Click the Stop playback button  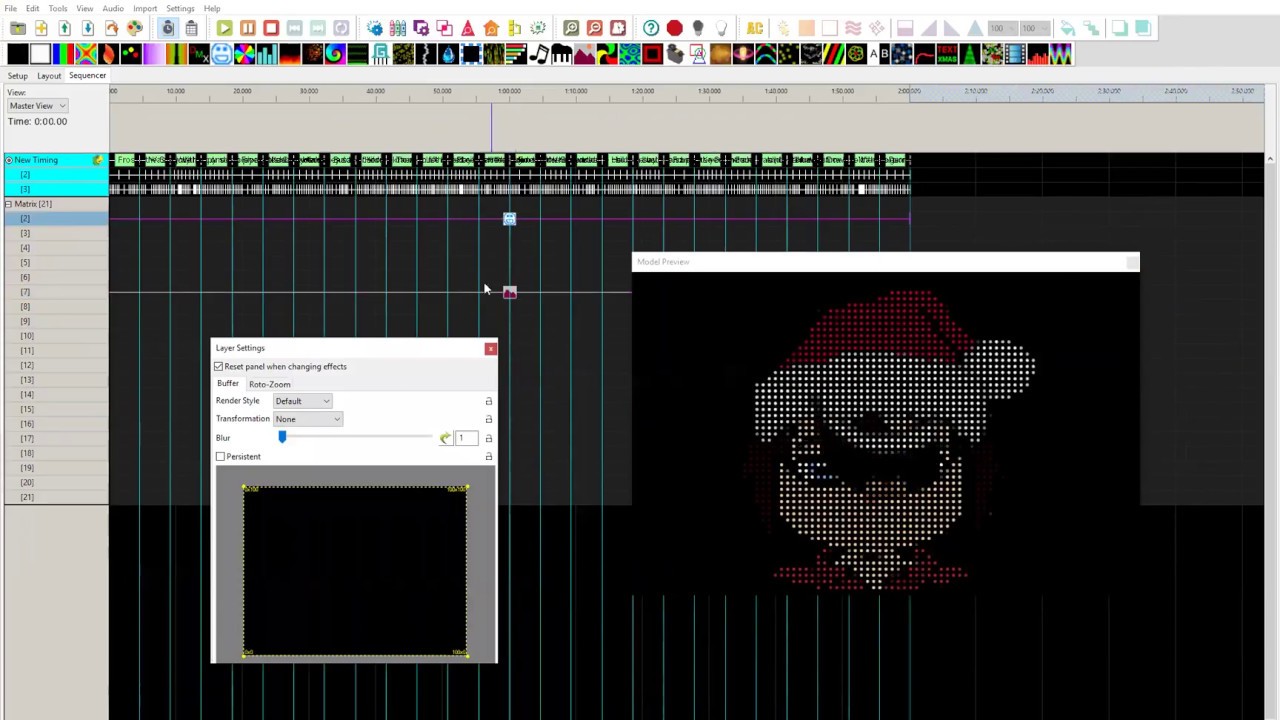pyautogui.click(x=271, y=28)
